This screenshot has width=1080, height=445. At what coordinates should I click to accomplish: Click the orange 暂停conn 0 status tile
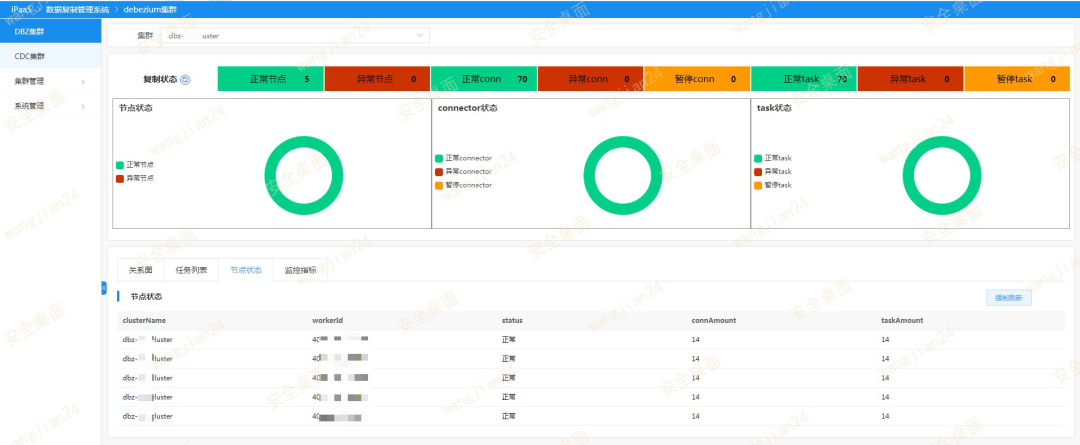tap(697, 79)
